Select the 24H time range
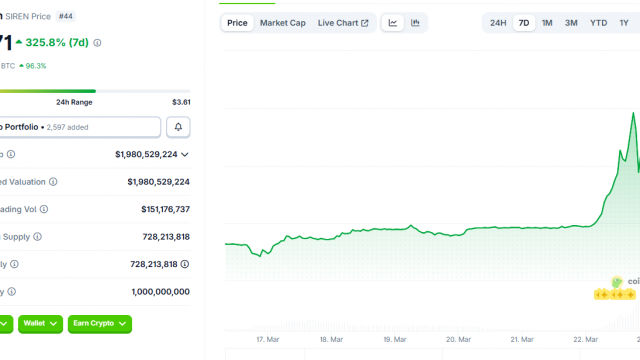This screenshot has height=360, width=640. (498, 23)
